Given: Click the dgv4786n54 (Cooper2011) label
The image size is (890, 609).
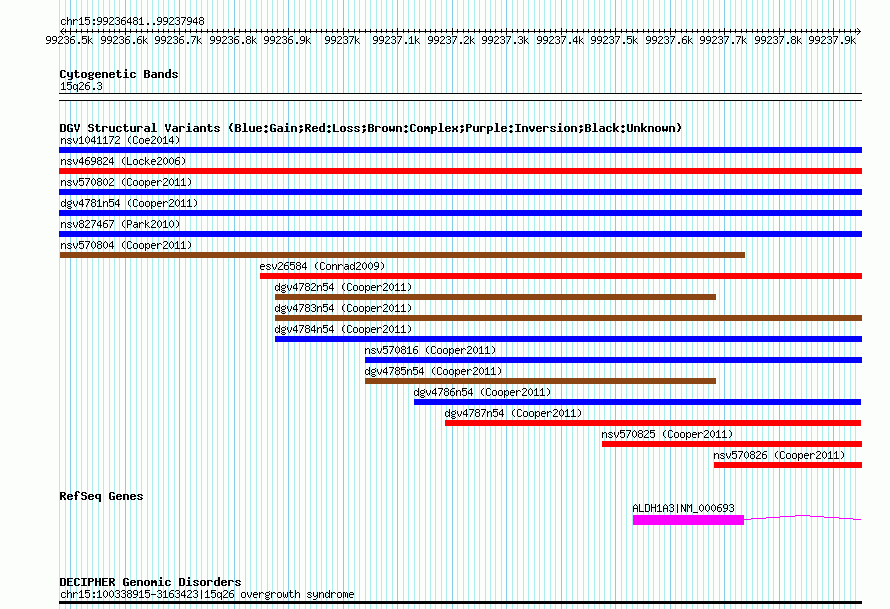Looking at the screenshot, I should coord(482,392).
